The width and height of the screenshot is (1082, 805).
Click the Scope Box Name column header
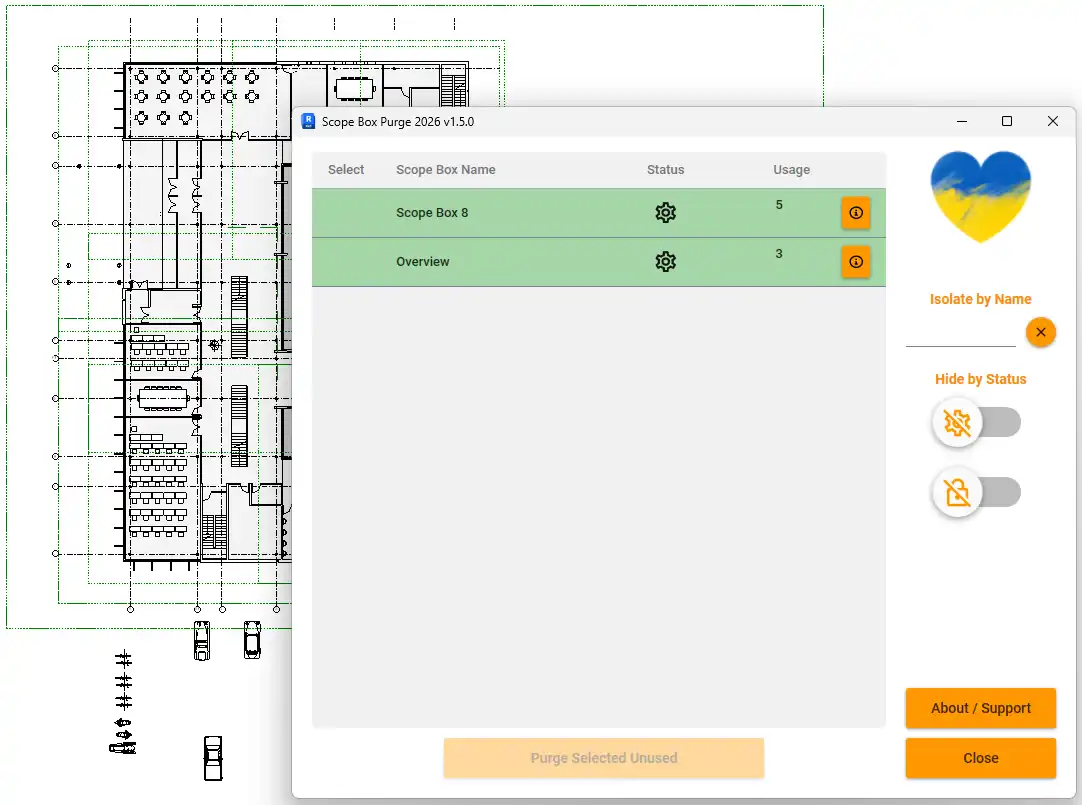click(445, 170)
